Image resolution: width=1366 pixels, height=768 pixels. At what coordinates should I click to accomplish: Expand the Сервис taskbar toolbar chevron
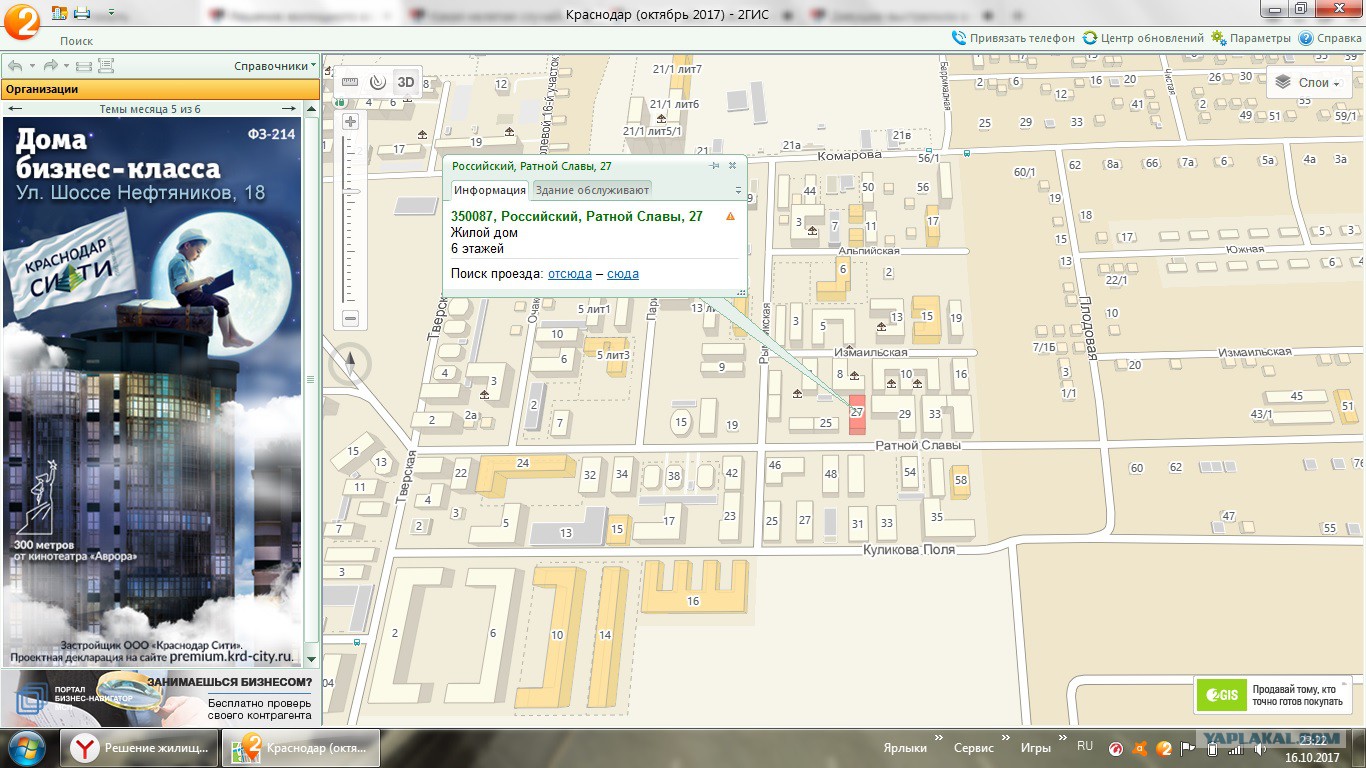click(x=1004, y=739)
